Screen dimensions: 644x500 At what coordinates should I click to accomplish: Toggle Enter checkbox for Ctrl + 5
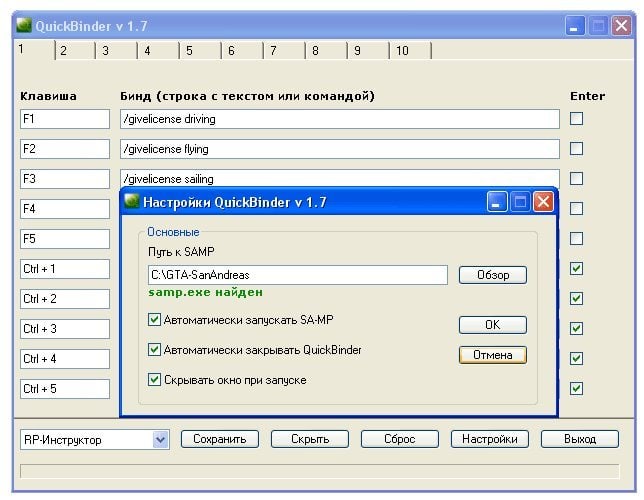pyautogui.click(x=576, y=389)
